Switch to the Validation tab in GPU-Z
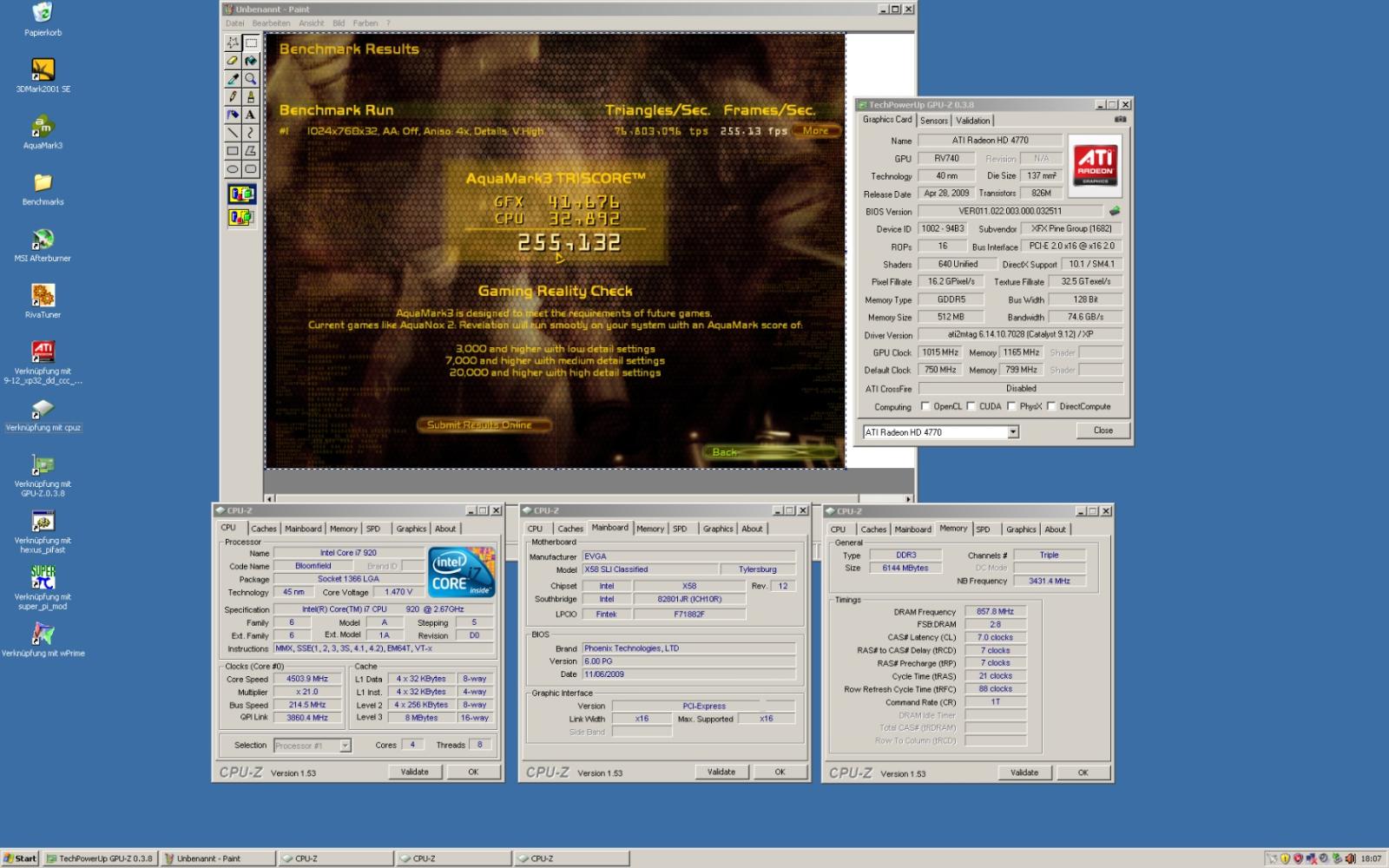This screenshot has height=868, width=1389. click(972, 121)
